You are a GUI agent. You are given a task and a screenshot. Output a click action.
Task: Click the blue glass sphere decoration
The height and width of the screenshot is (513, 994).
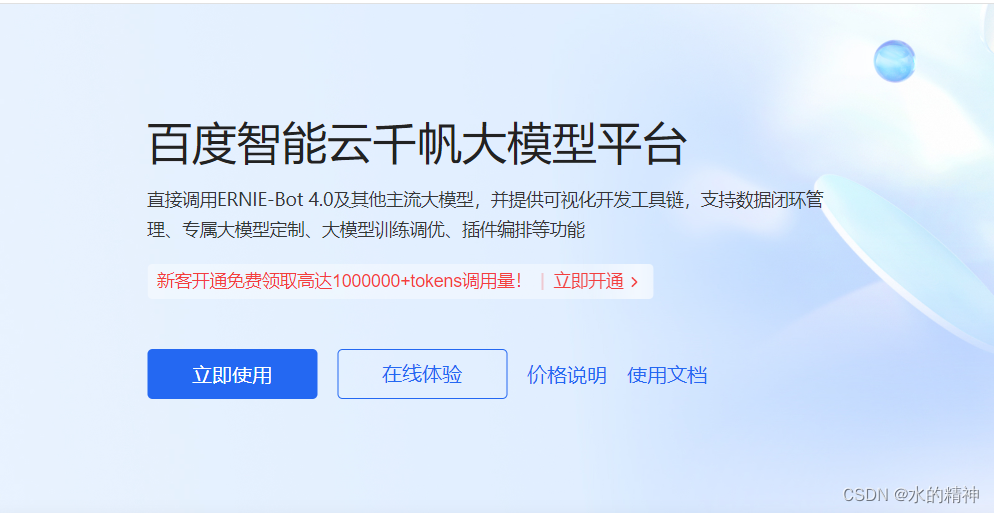click(x=894, y=61)
